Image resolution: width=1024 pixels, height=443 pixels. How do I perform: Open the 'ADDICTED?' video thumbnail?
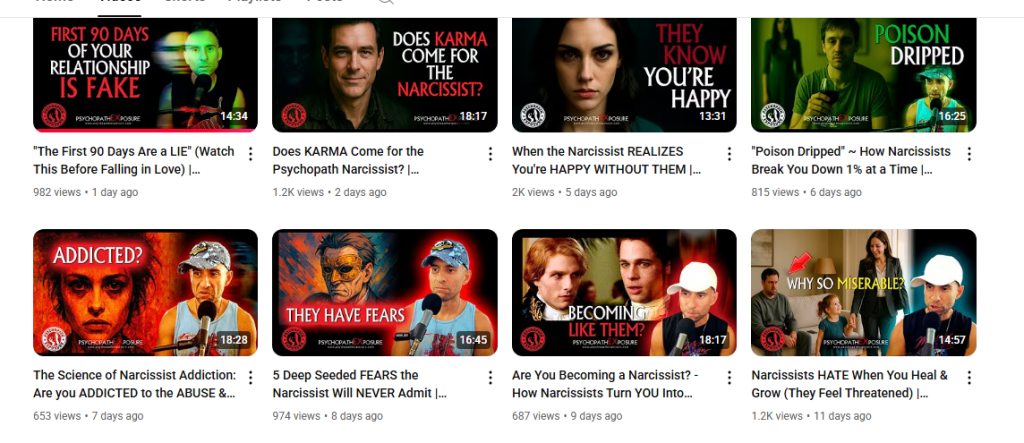pos(146,293)
